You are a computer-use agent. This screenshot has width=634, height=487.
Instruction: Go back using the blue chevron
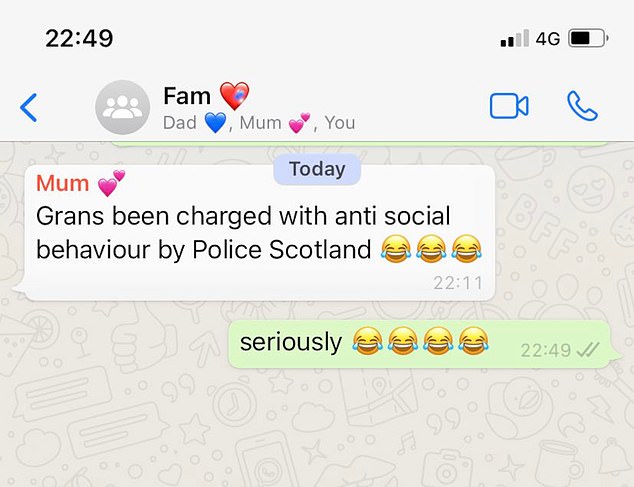click(x=29, y=107)
